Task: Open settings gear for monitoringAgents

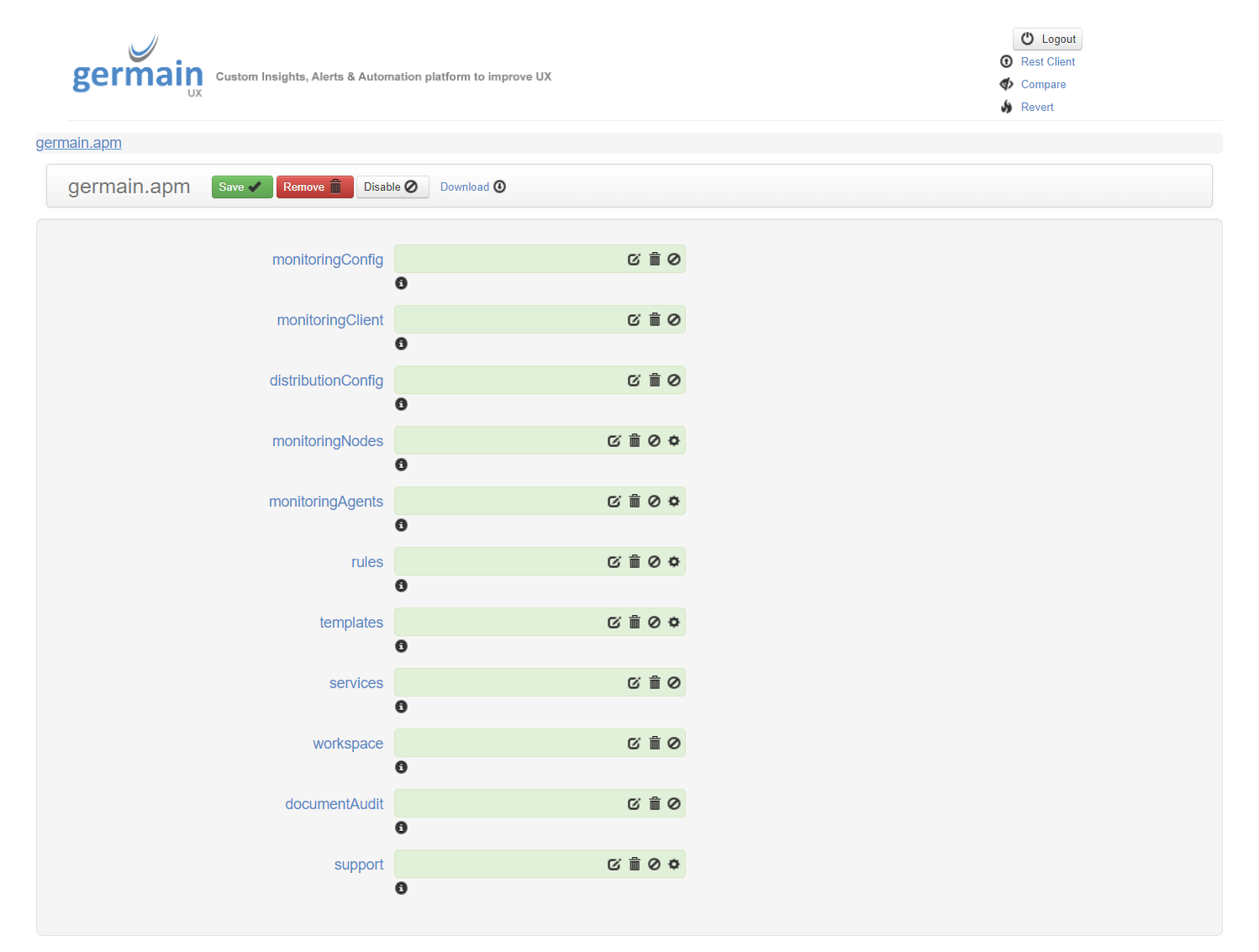Action: 674,502
